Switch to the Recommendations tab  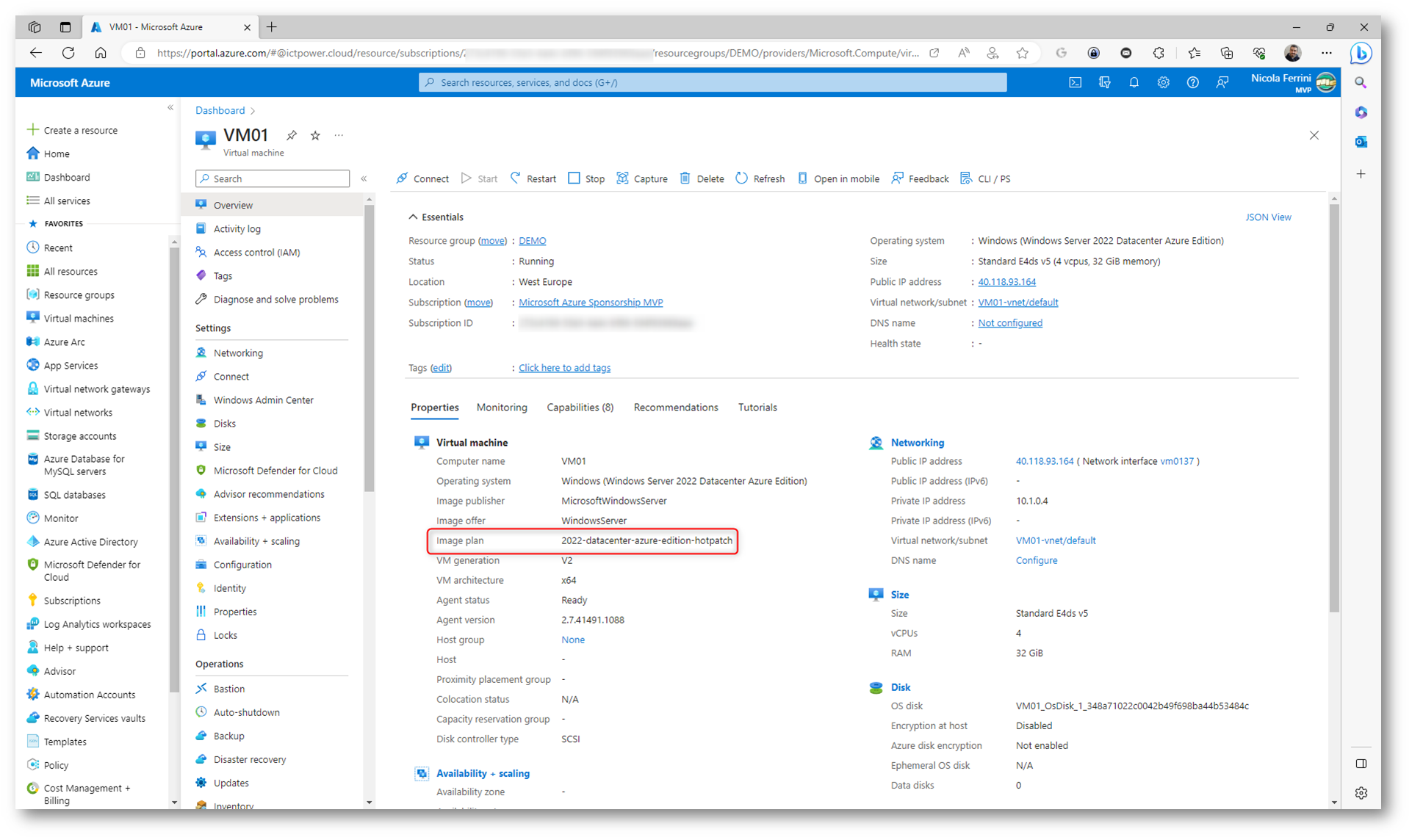676,408
